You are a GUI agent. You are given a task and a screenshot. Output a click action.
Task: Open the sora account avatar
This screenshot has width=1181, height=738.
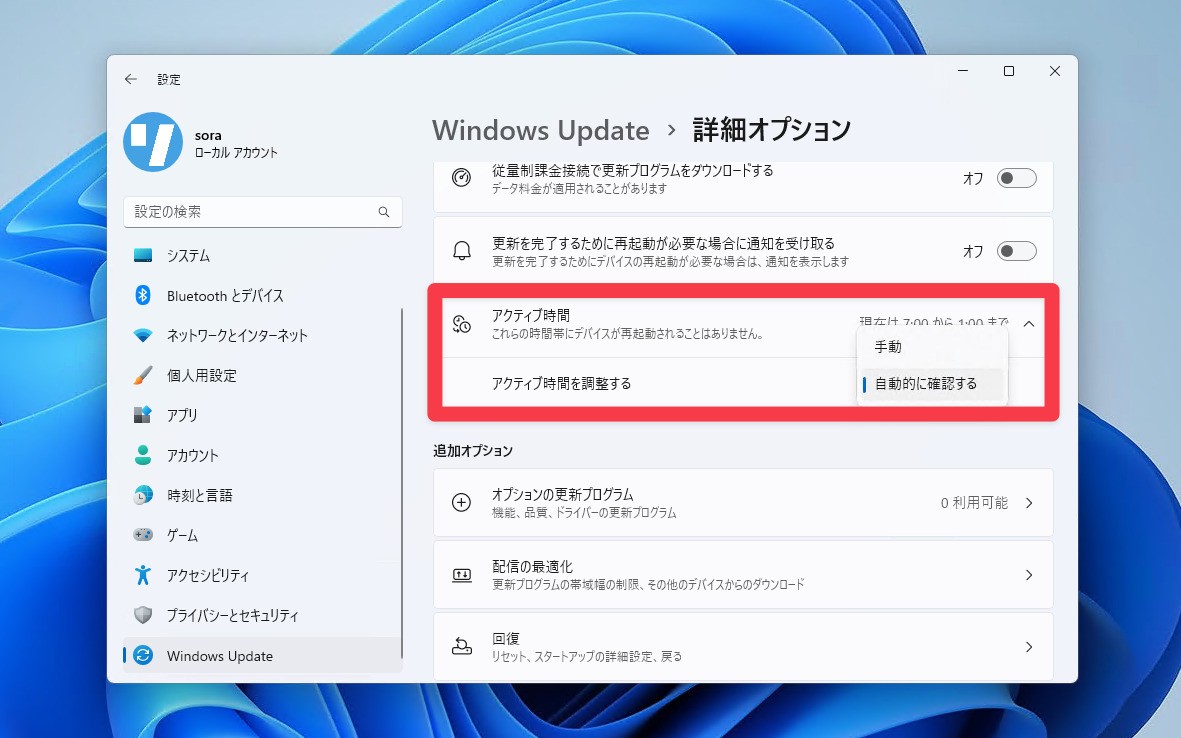153,142
